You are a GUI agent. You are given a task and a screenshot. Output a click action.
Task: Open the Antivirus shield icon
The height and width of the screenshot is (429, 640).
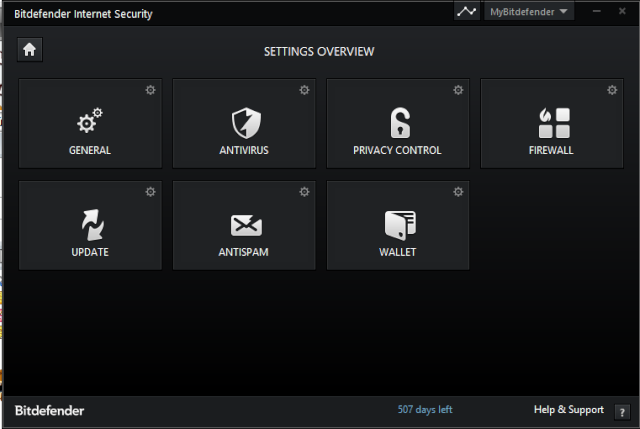(x=246, y=123)
